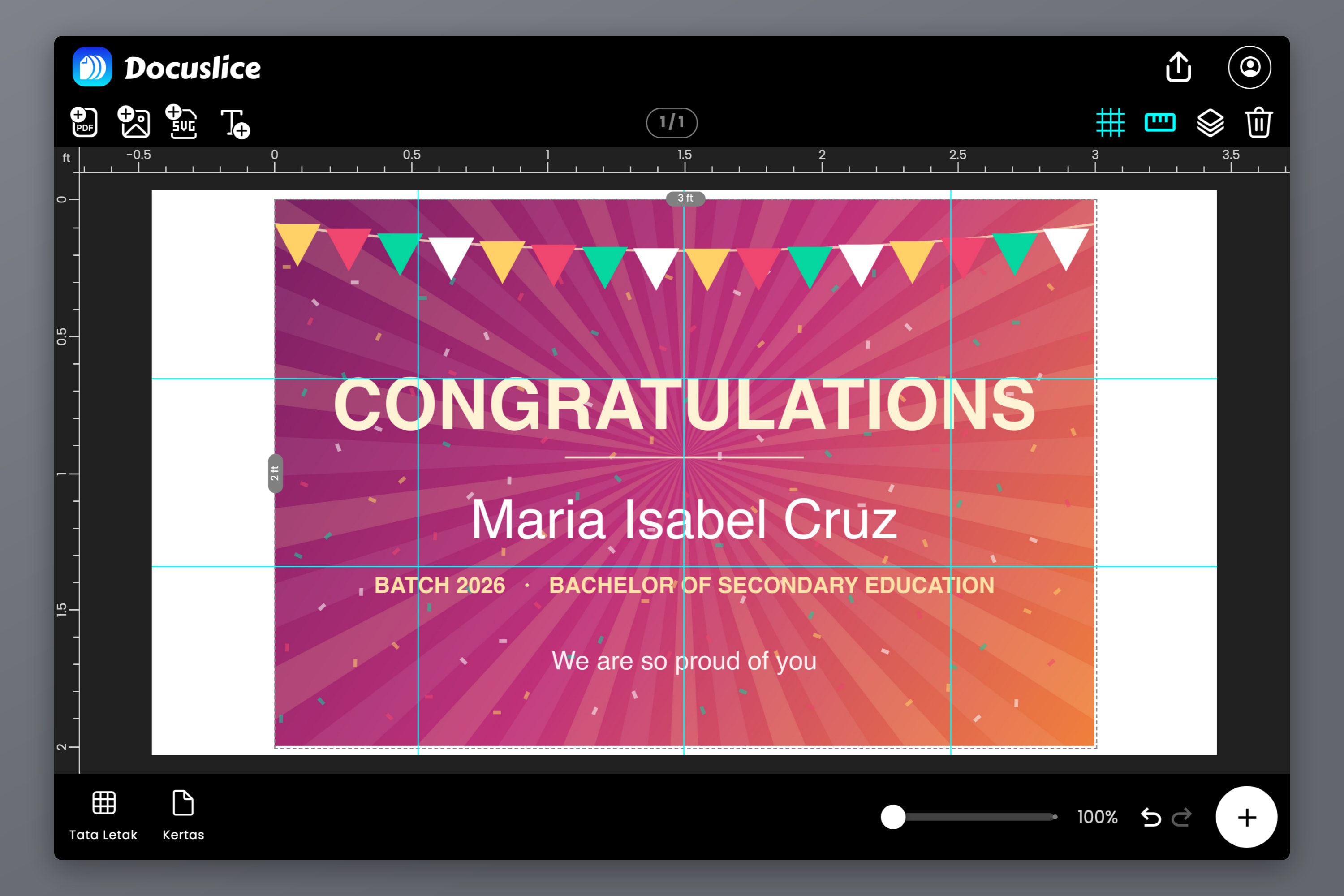The image size is (1344, 896).
Task: Select the Maria Isabel Cruz name text
Action: 685,519
